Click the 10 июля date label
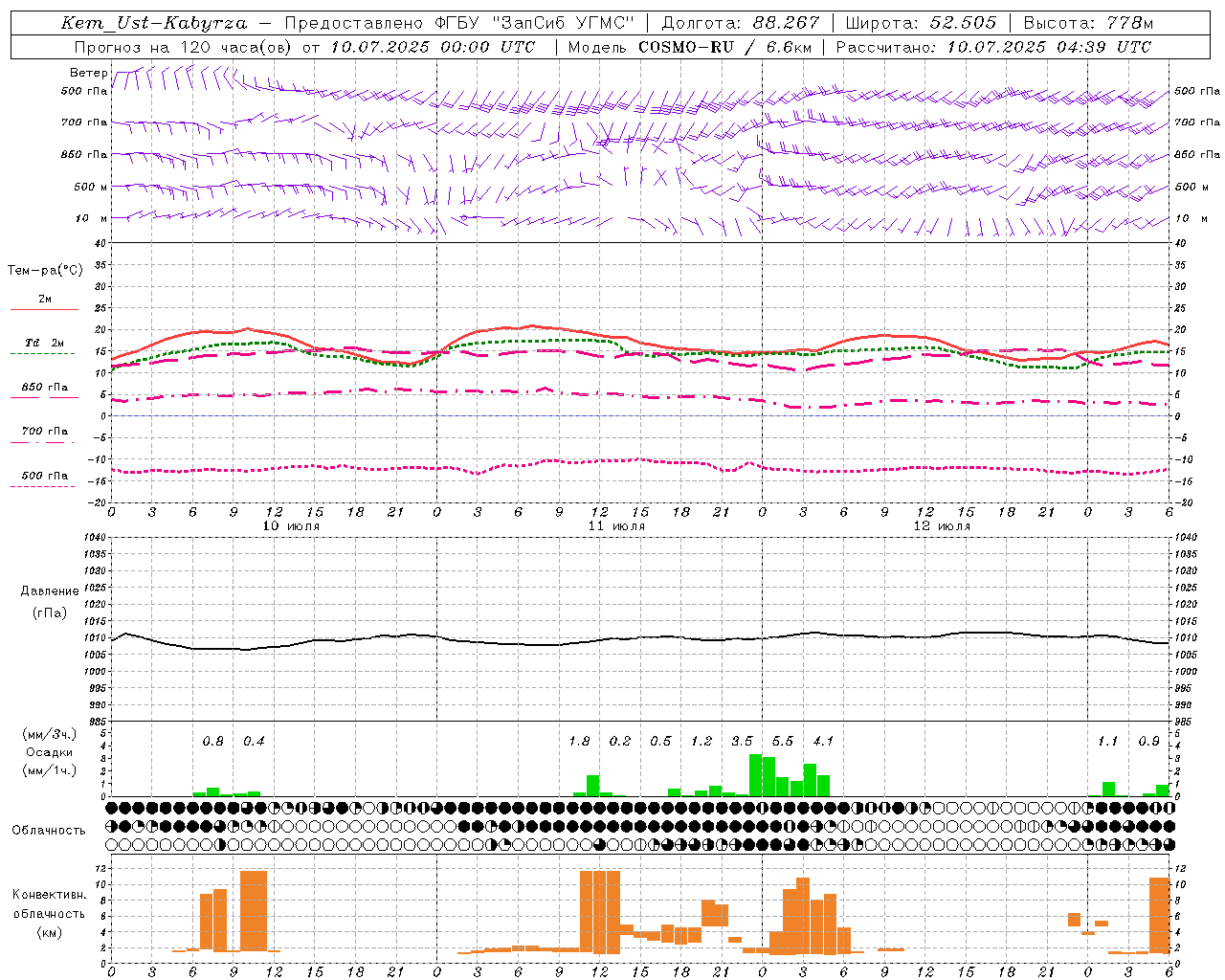Screen dimensions: 1225x980 coord(291,525)
